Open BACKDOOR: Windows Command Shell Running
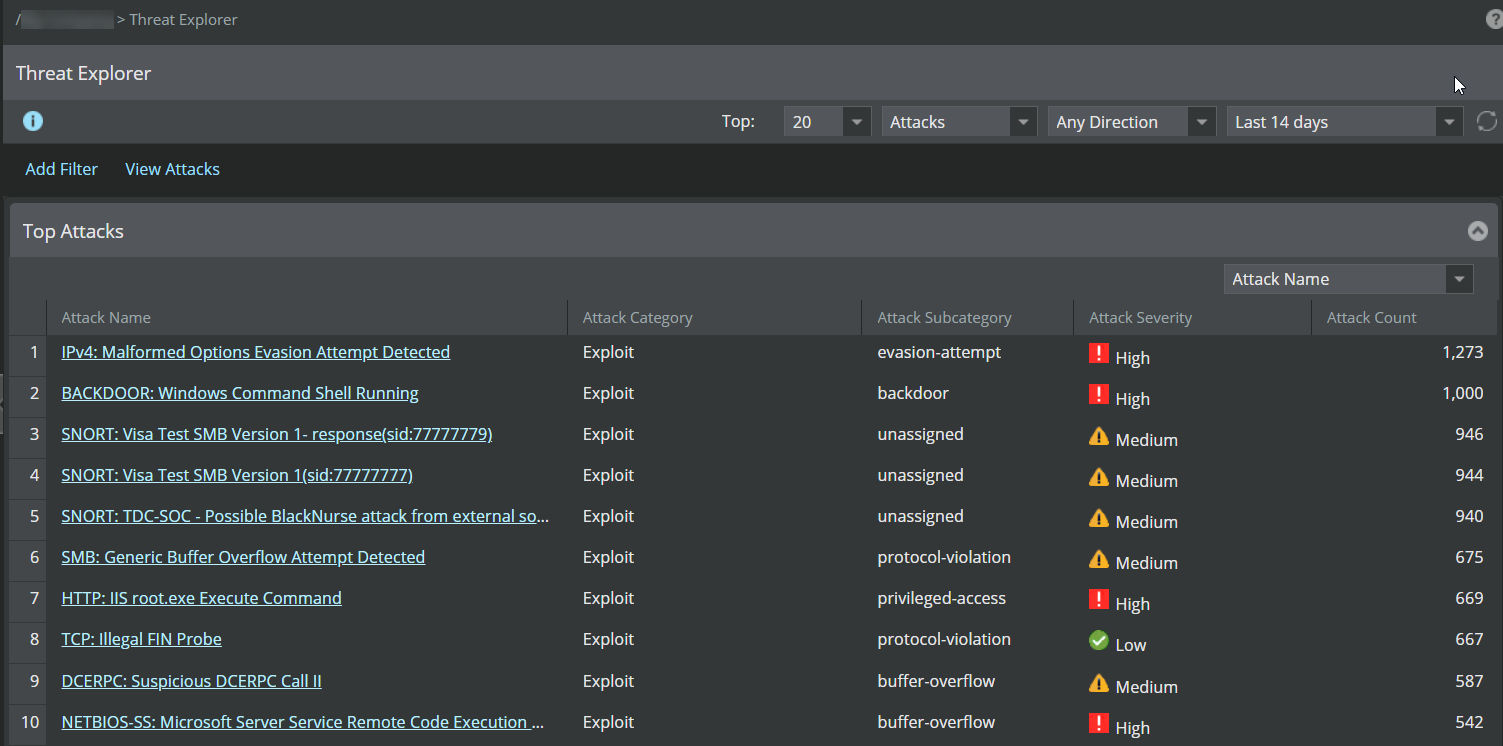This screenshot has height=746, width=1503. click(240, 393)
